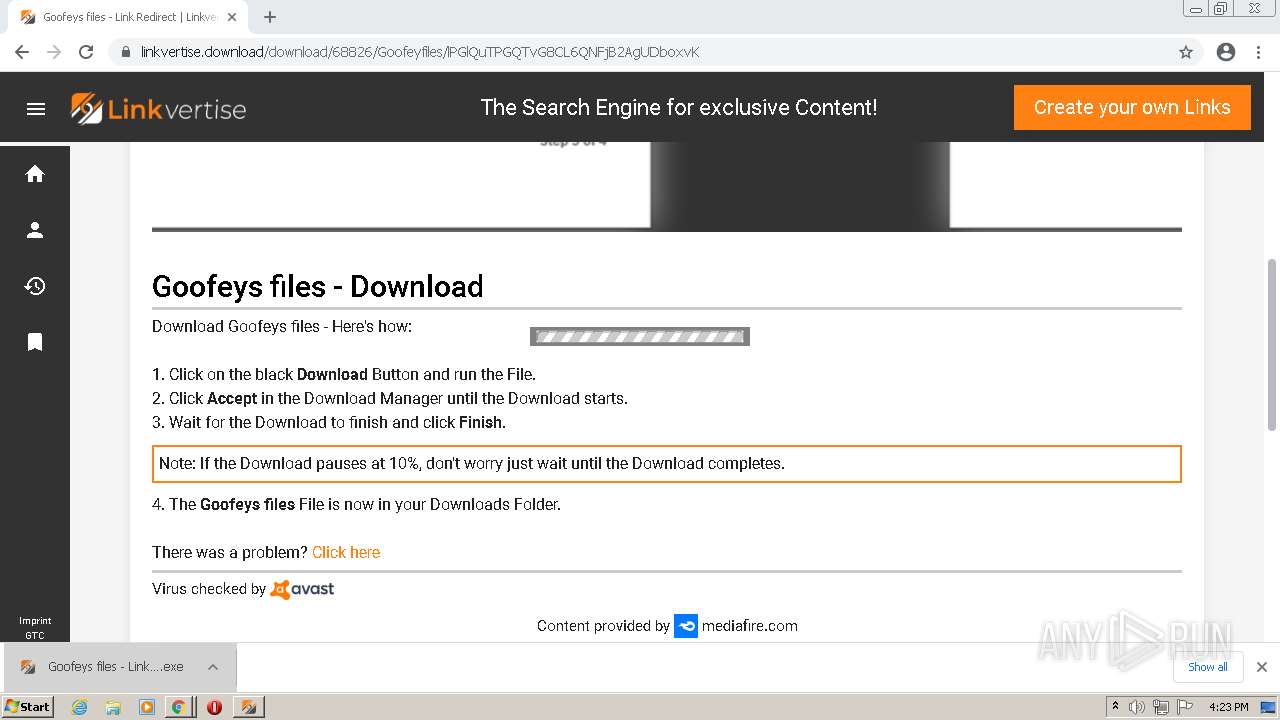Click the Imprint link in sidebar

pos(35,621)
